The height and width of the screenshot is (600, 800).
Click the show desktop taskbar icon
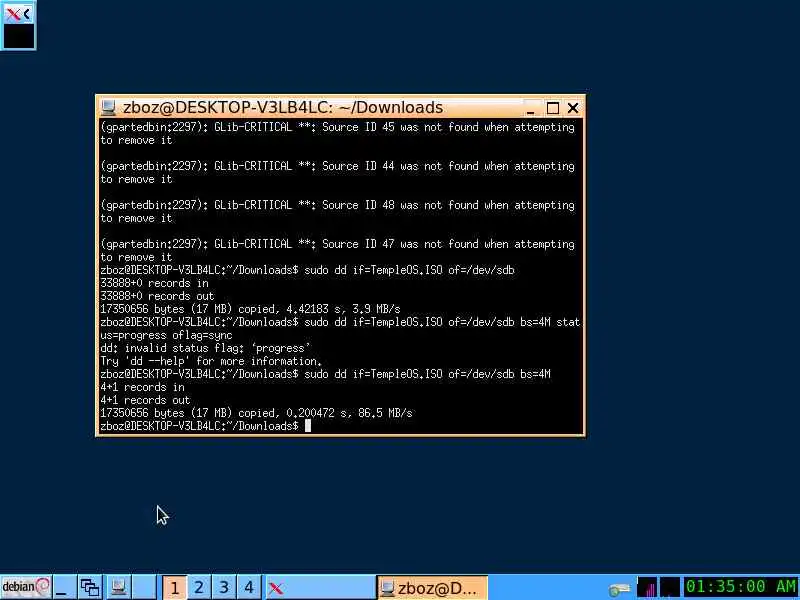pos(64,587)
